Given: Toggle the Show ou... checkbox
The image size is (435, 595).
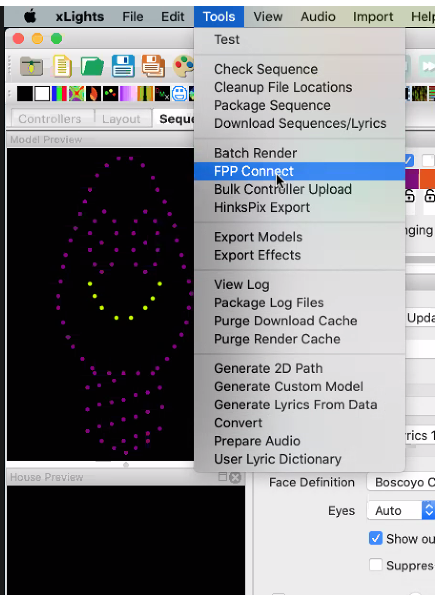Looking at the screenshot, I should [375, 538].
